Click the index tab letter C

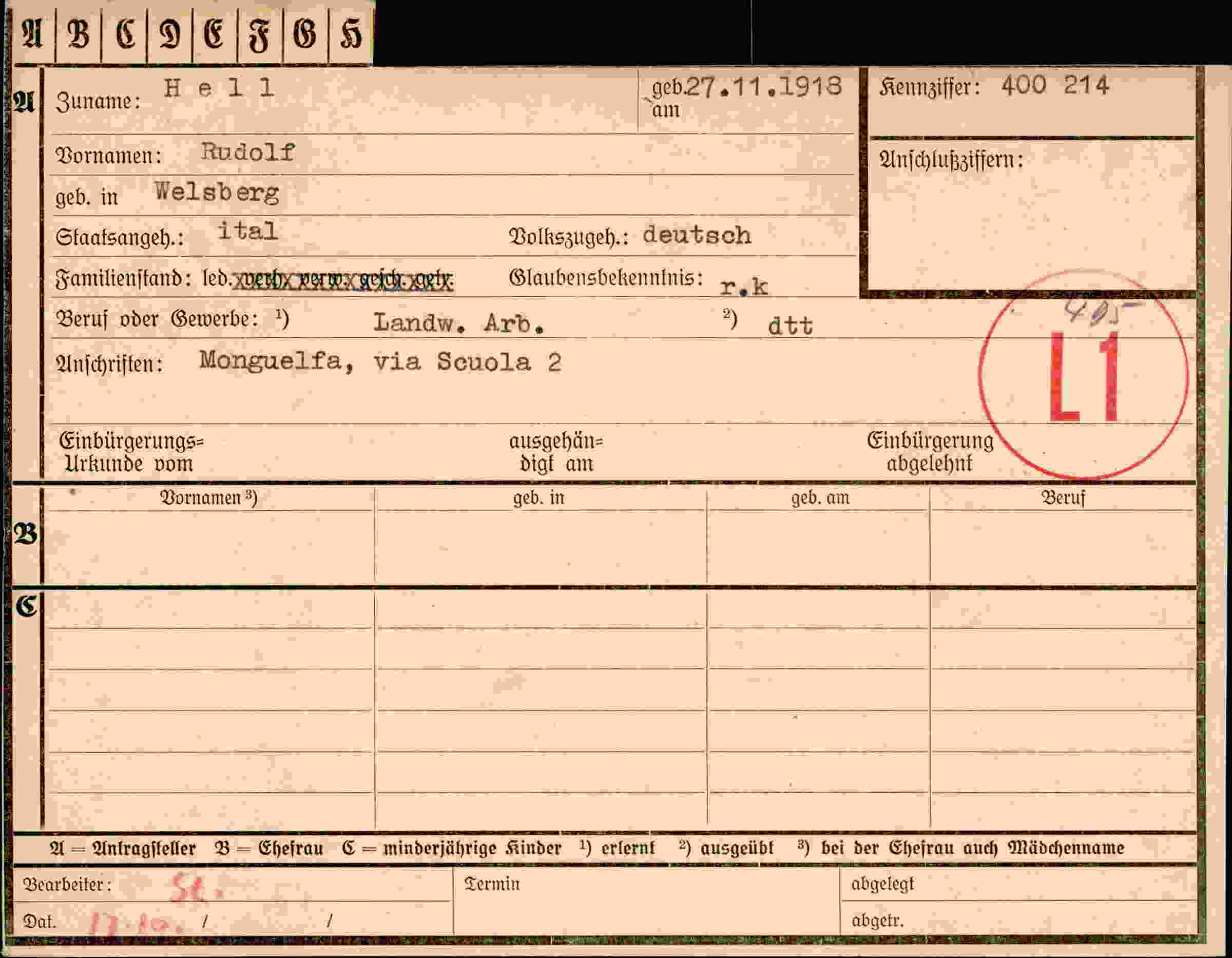125,33
